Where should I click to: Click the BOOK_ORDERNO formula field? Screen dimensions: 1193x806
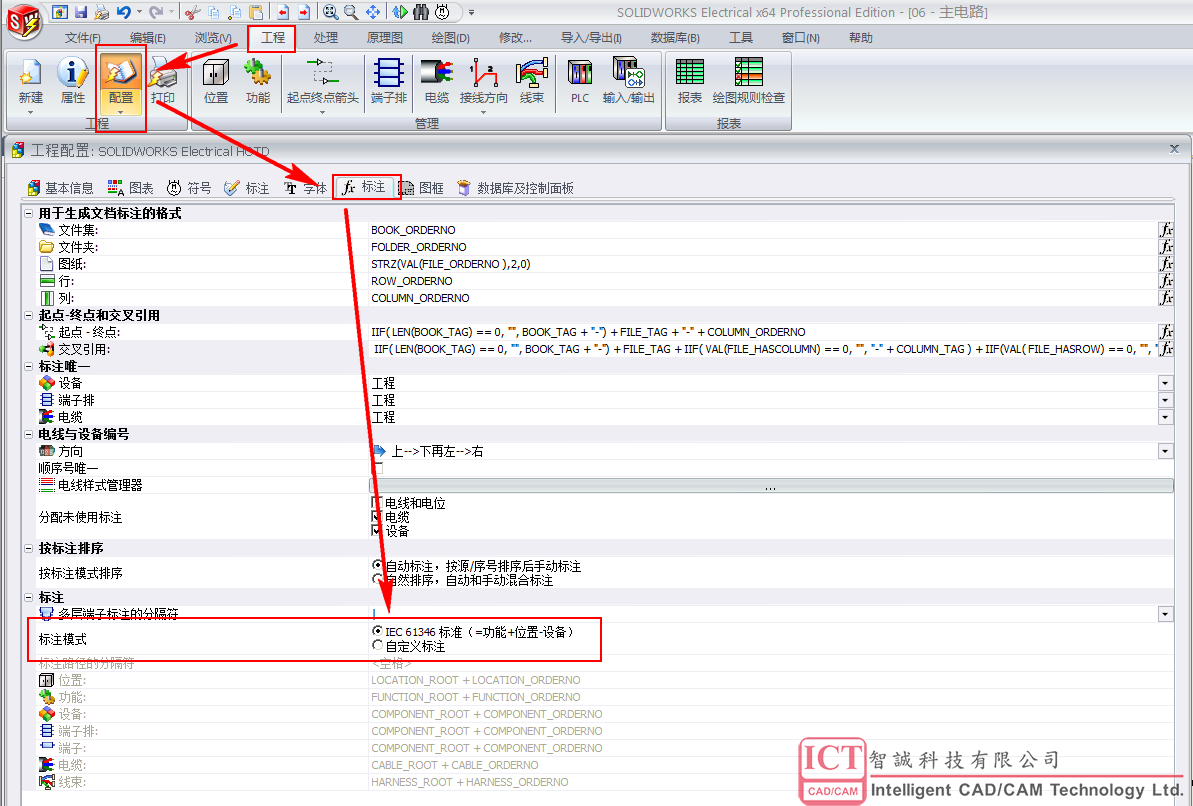[763, 230]
